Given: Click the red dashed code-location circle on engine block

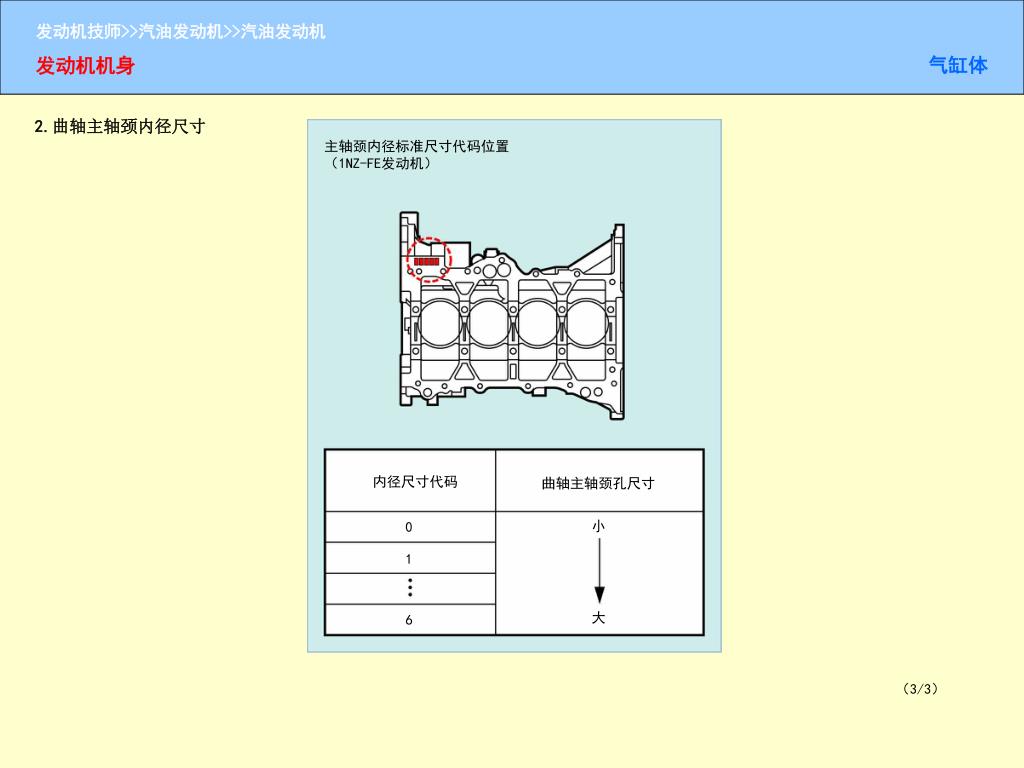Looking at the screenshot, I should [x=429, y=259].
